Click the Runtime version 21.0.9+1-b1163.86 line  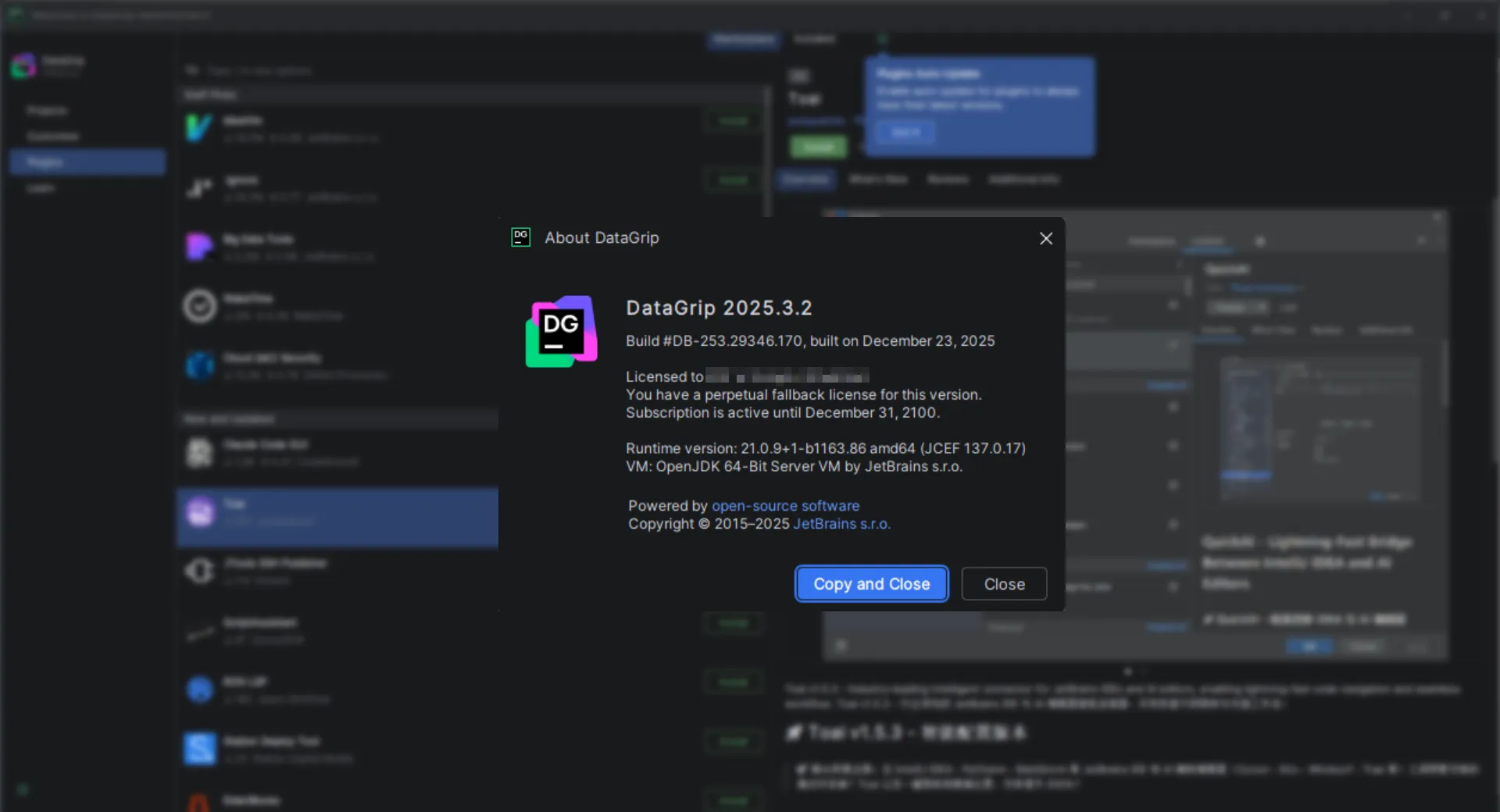pyautogui.click(x=826, y=449)
